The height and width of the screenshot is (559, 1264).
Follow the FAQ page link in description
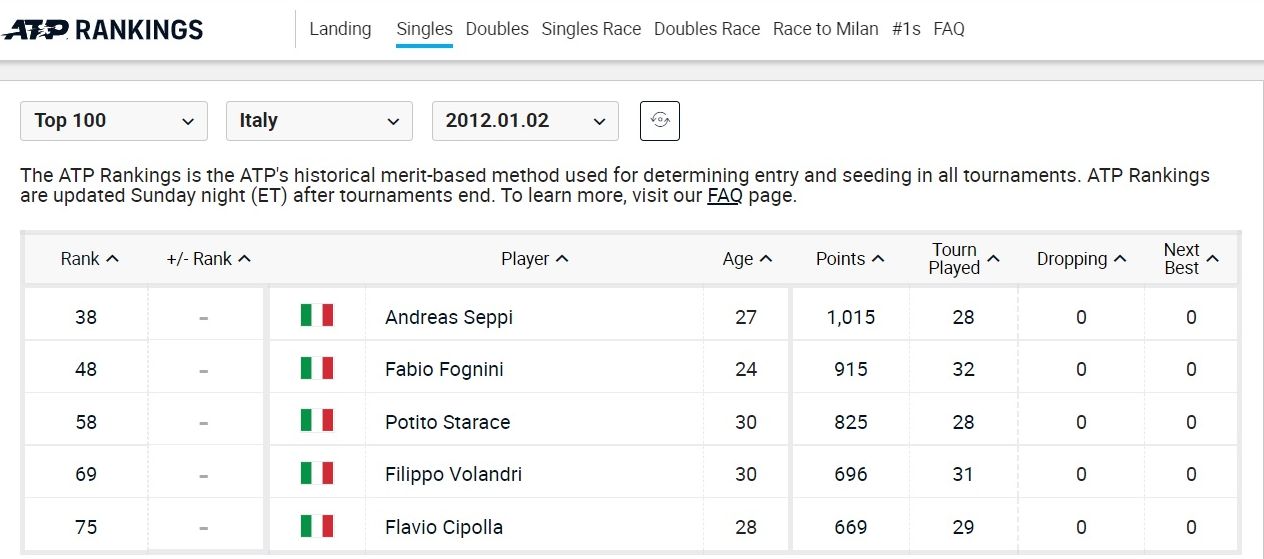pos(725,196)
